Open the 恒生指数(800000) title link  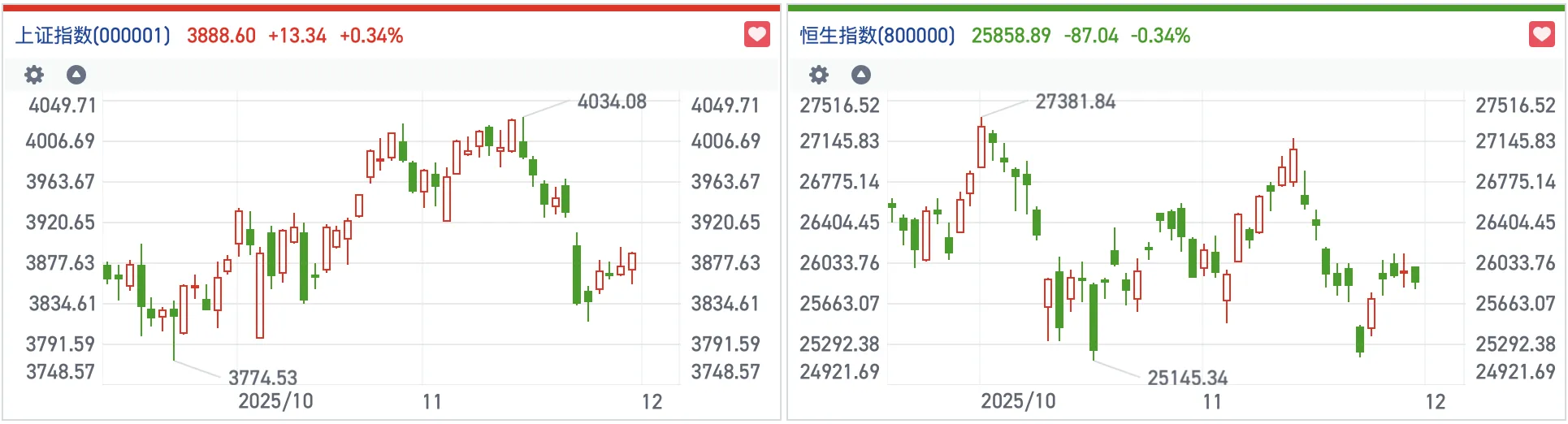tap(877, 36)
